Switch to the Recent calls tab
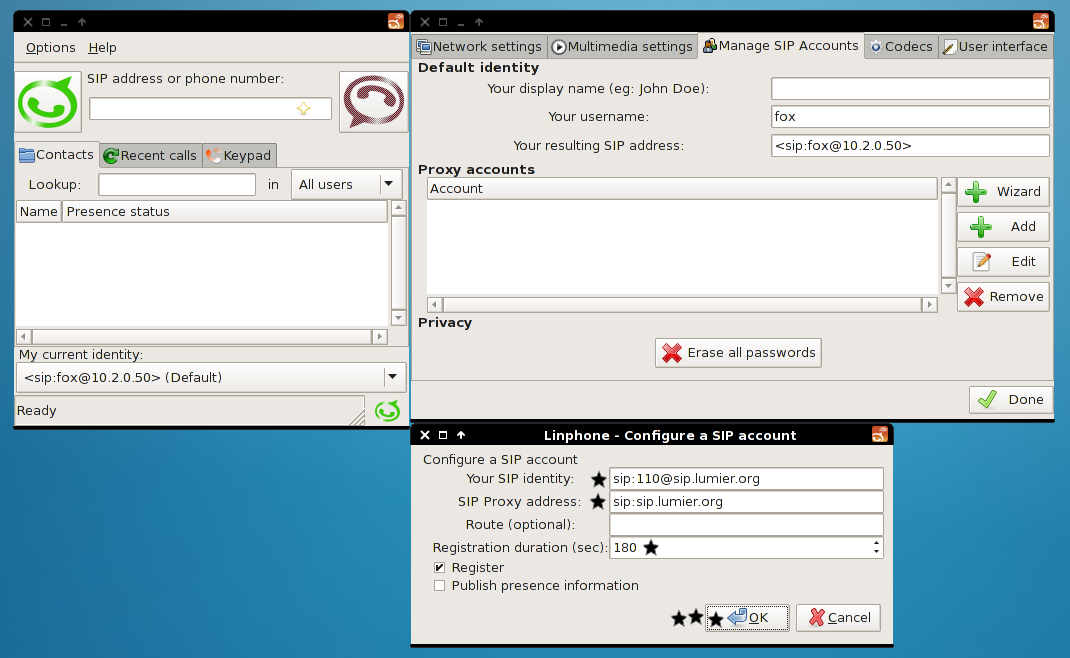Screen dimensions: 1070x658 [150, 155]
